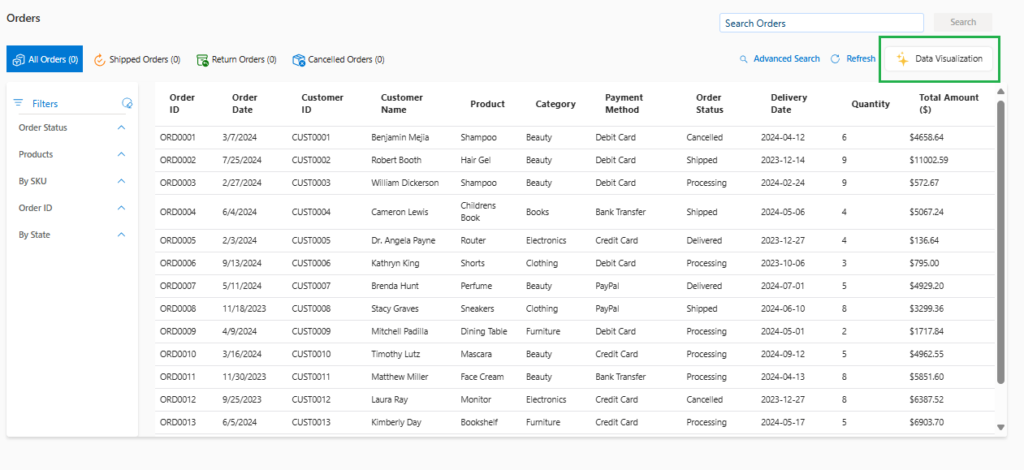The width and height of the screenshot is (1024, 470).
Task: Click the magnifier icon beside Advanced Search
Action: (743, 59)
